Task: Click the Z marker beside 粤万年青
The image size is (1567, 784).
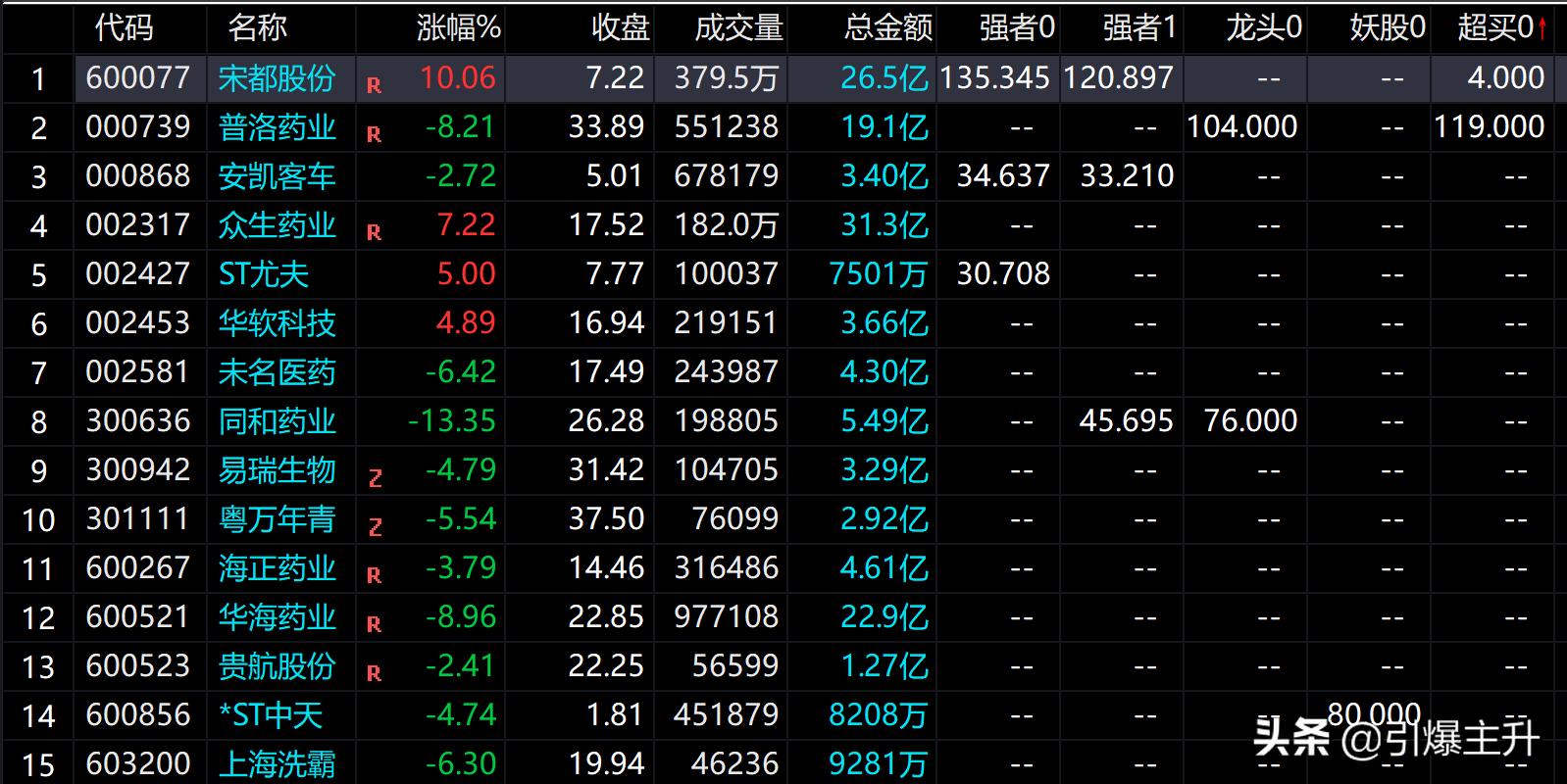Action: (x=375, y=527)
